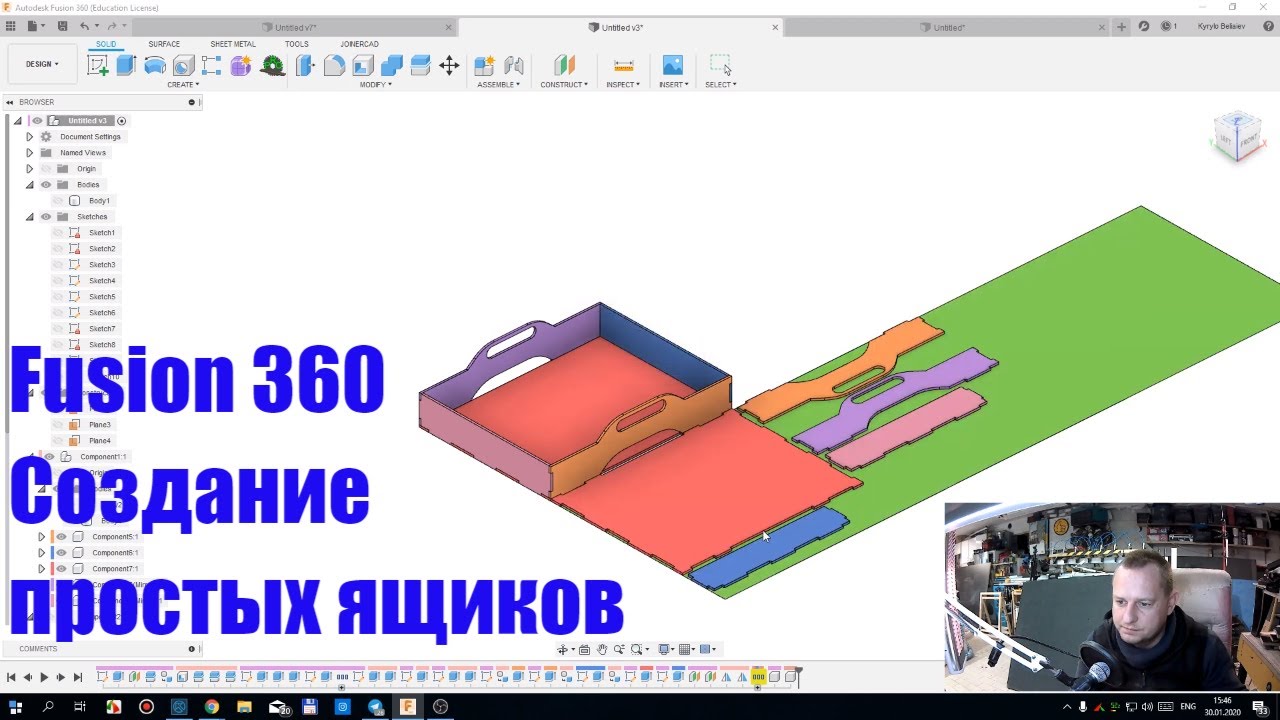Select the Measure tool
1280x720 pixels.
point(624,66)
